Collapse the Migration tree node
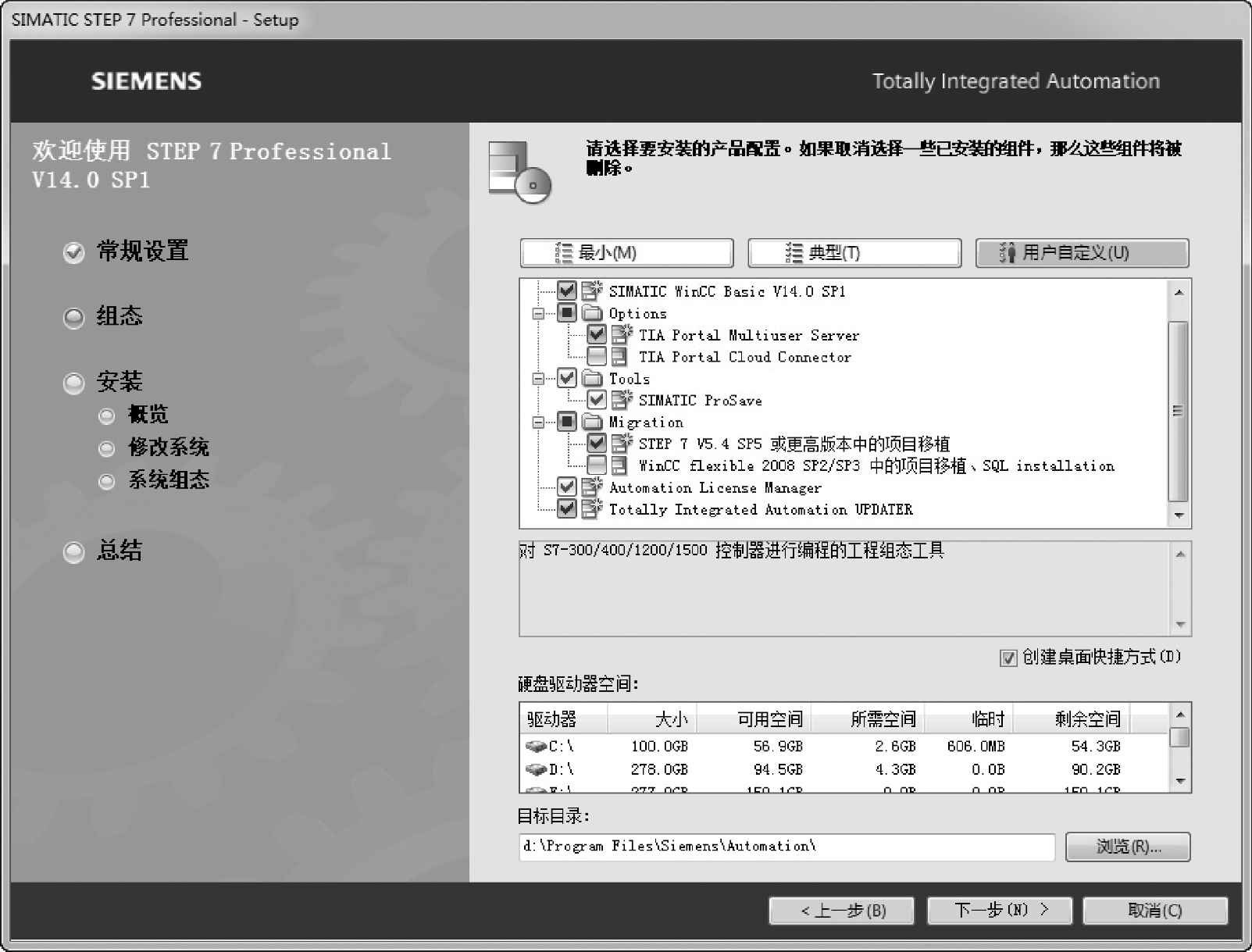This screenshot has height=952, width=1252. 538,423
